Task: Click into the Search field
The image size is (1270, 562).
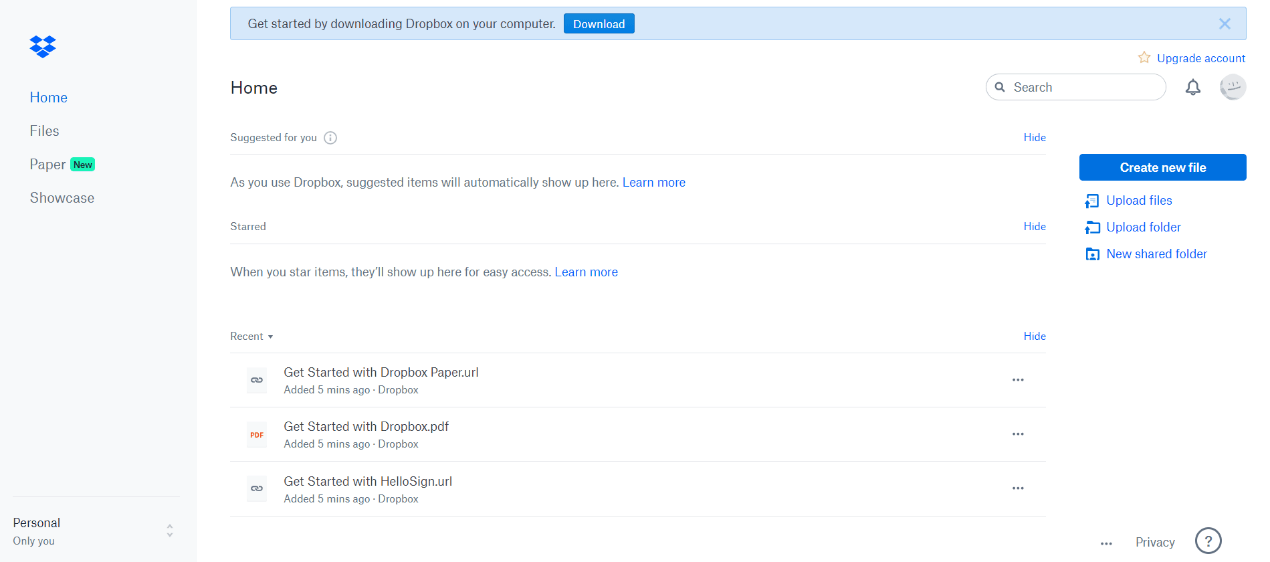Action: click(1076, 88)
